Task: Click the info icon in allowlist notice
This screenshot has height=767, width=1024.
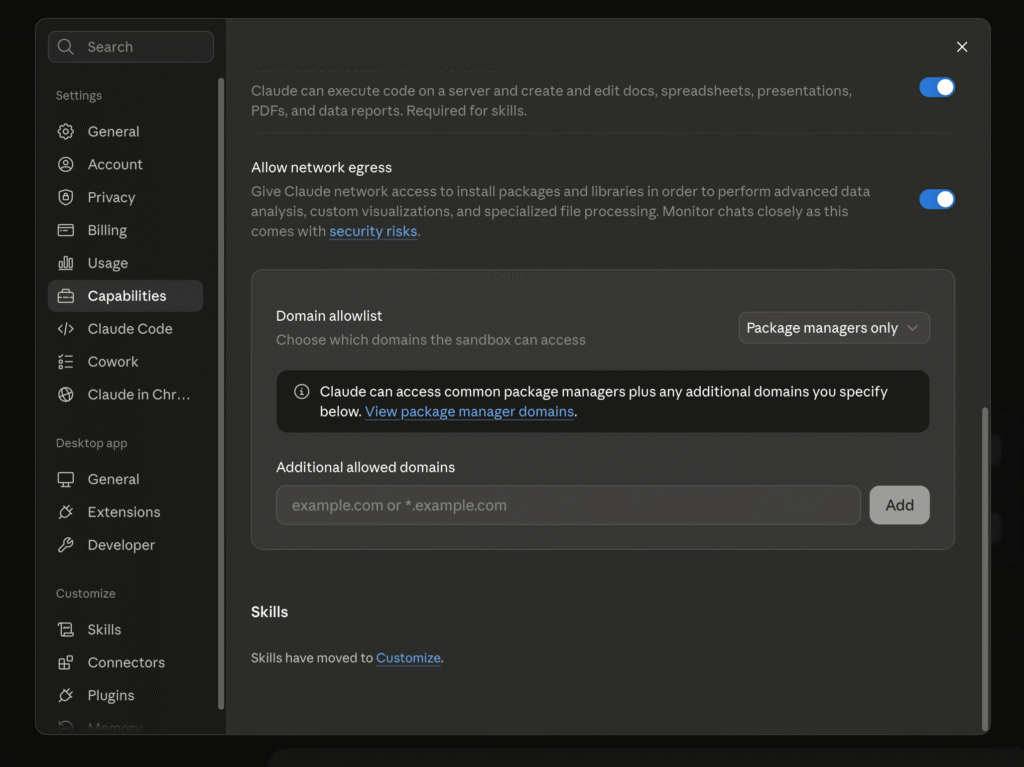Action: pyautogui.click(x=301, y=391)
